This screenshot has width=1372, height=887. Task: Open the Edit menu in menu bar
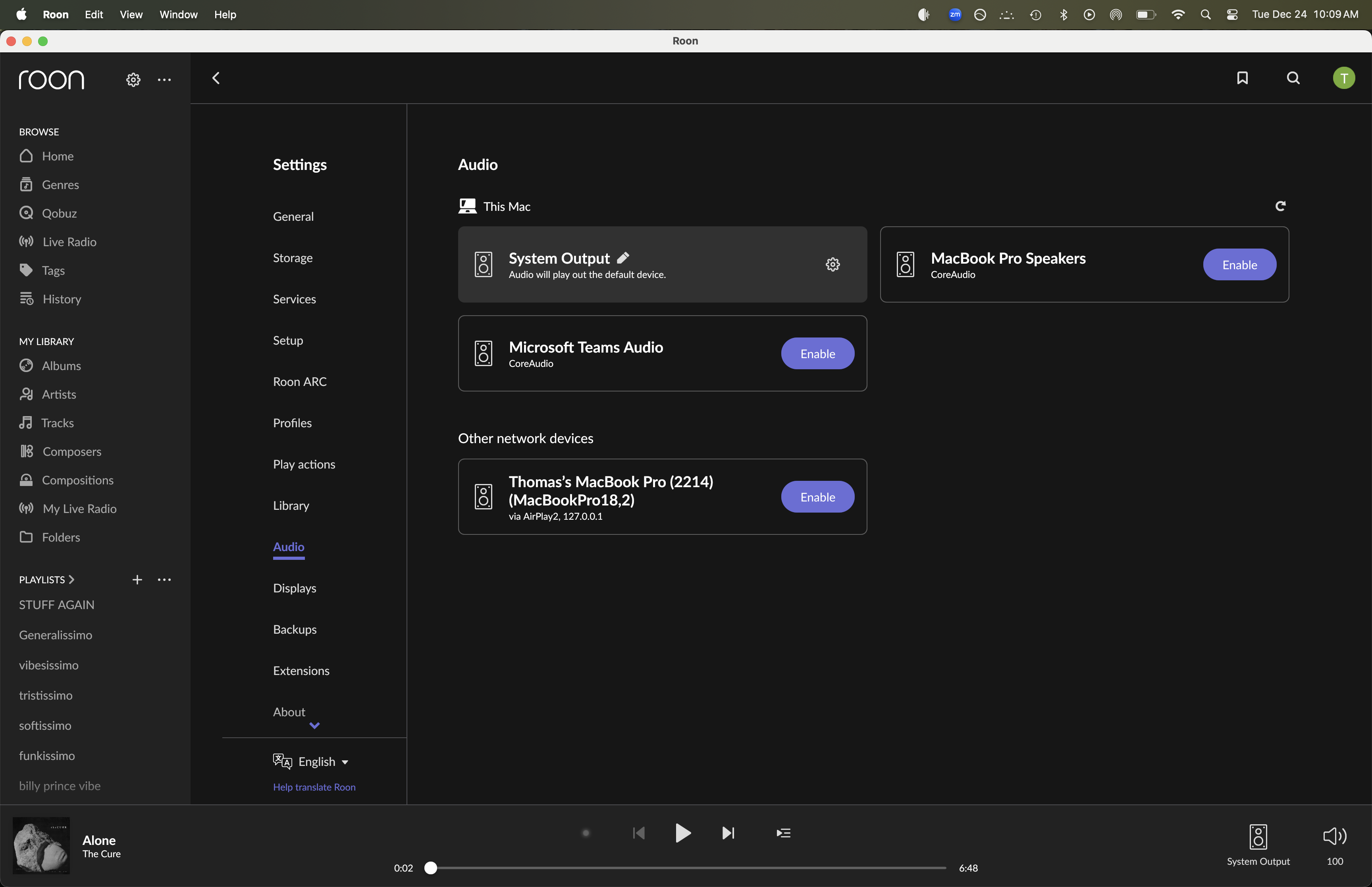pyautogui.click(x=94, y=14)
